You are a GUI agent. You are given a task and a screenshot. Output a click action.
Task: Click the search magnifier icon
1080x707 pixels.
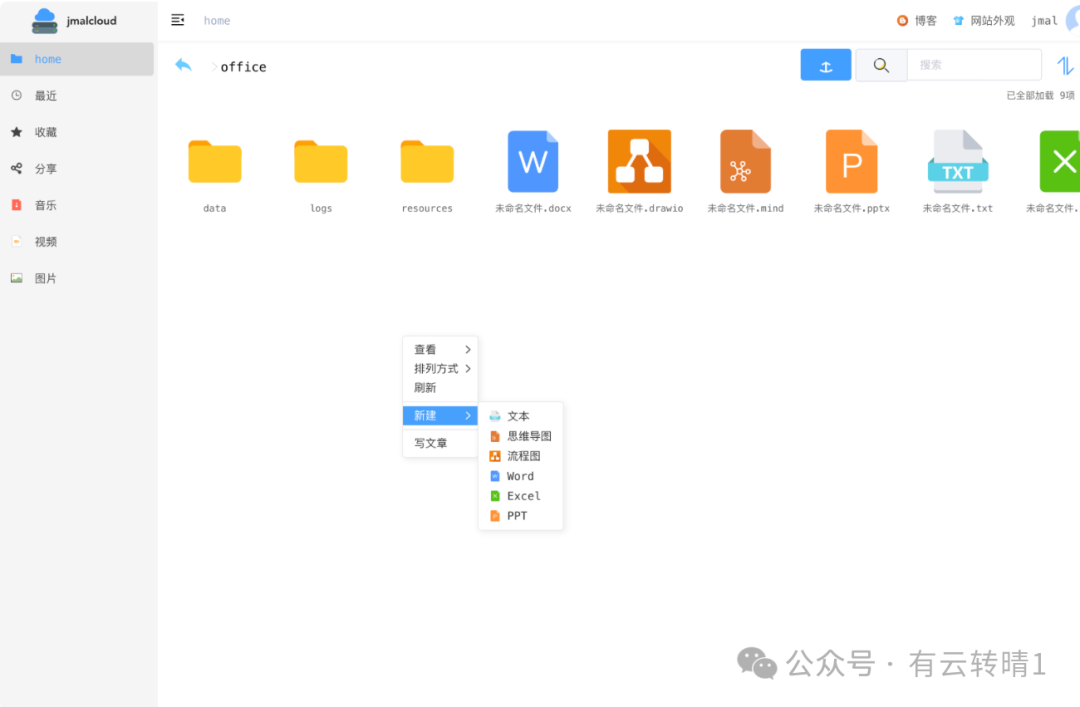880,64
